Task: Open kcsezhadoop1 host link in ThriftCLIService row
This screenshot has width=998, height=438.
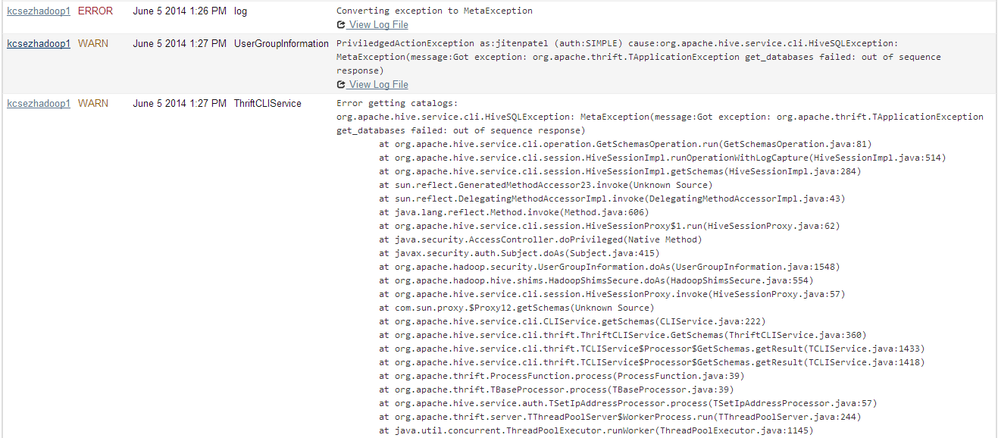Action: pyautogui.click(x=38, y=102)
